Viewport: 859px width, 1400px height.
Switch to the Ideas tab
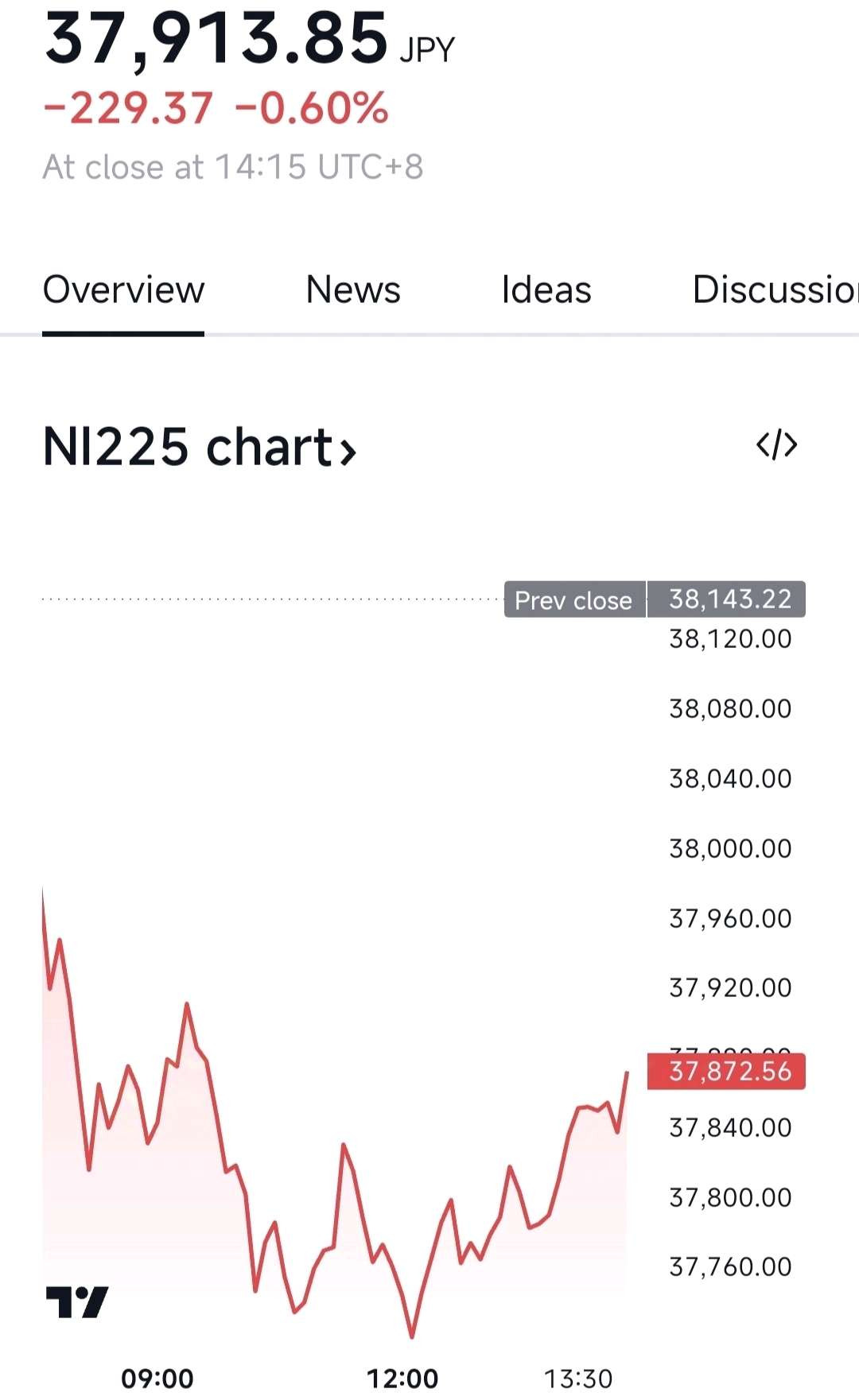(x=546, y=289)
